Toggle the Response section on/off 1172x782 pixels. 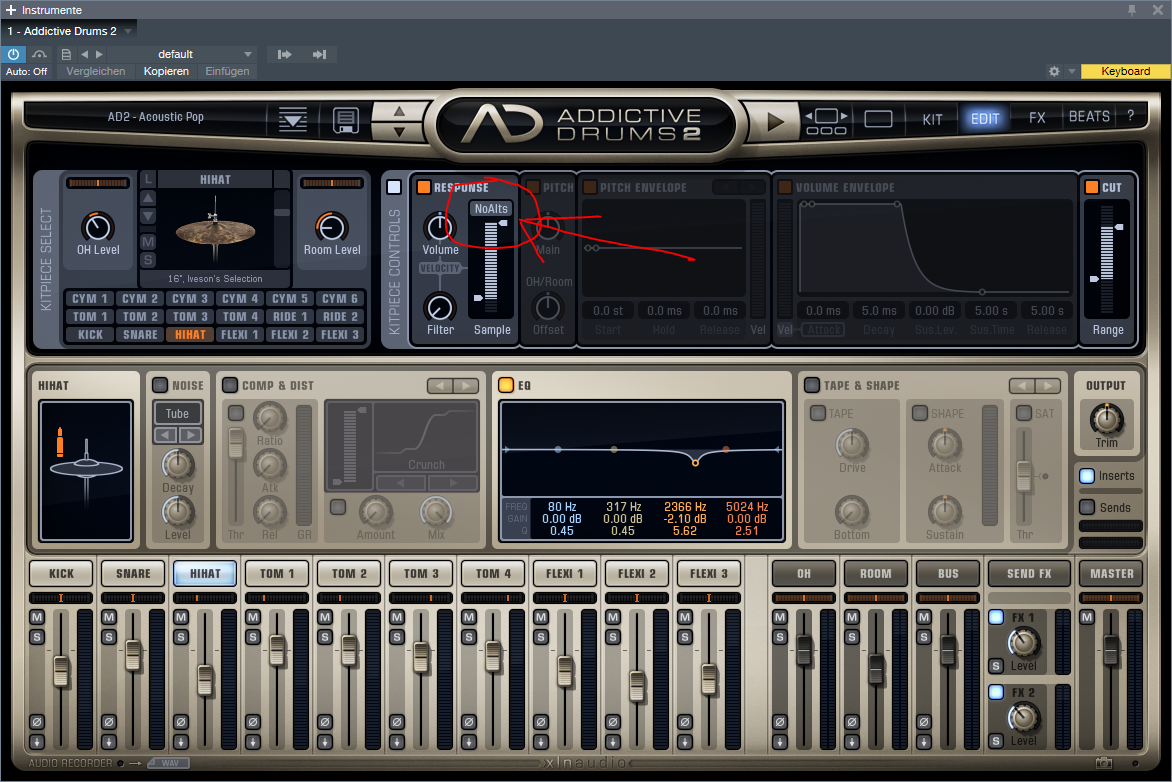(423, 187)
